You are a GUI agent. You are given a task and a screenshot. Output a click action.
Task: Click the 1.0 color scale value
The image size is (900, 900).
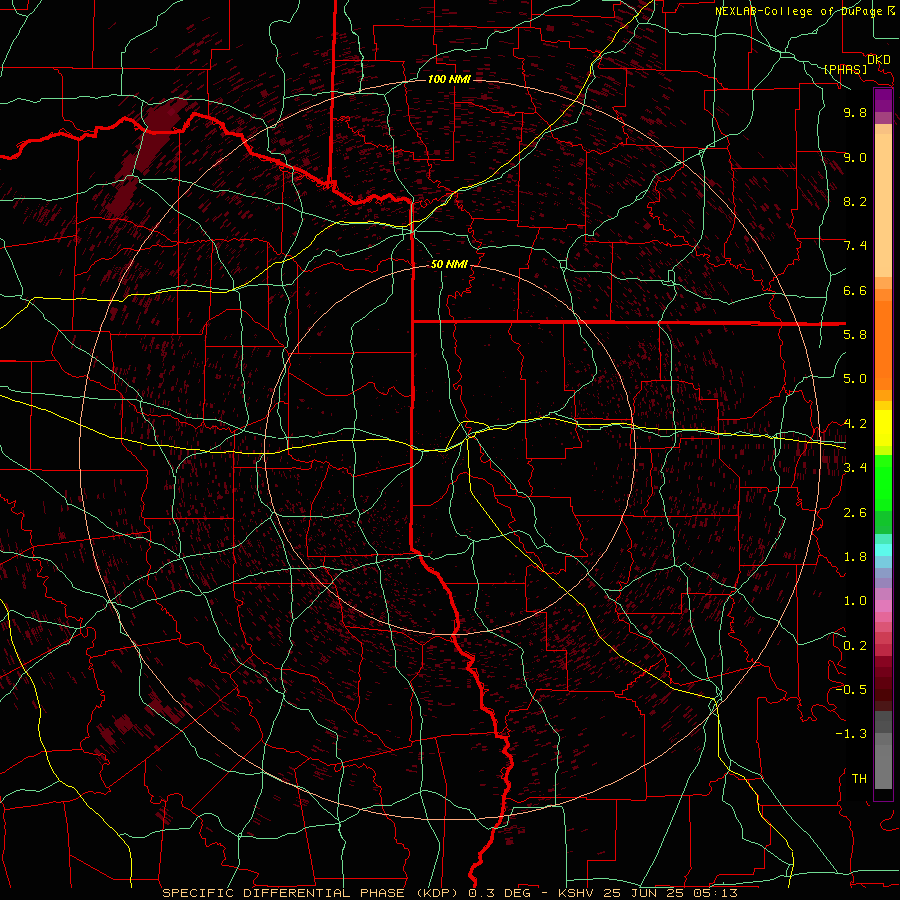pos(855,601)
